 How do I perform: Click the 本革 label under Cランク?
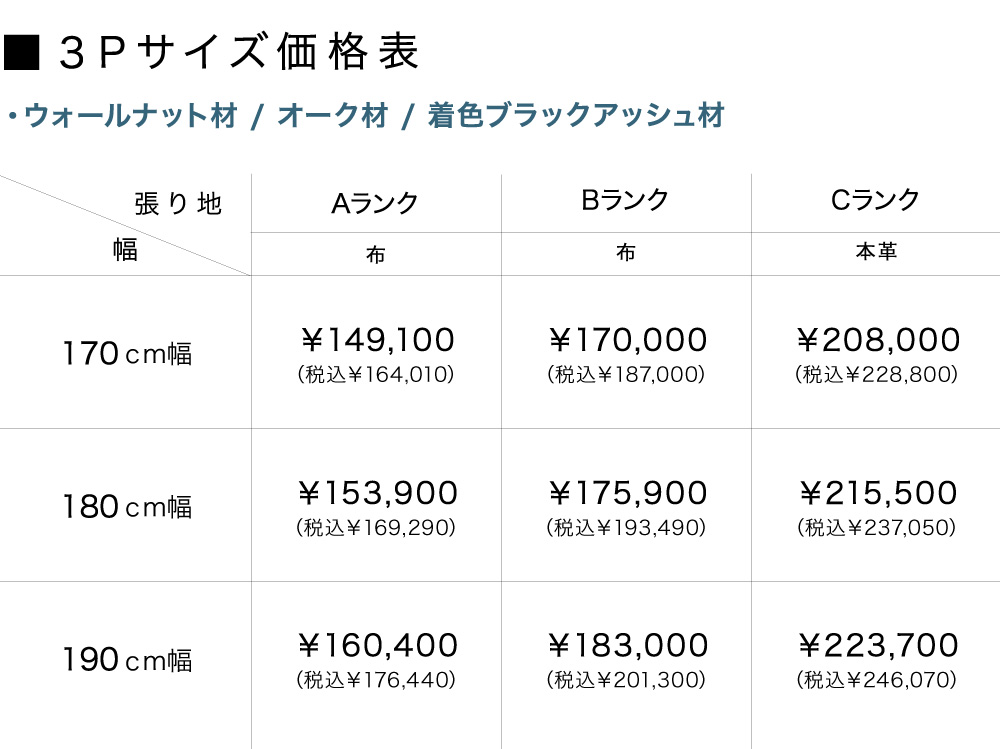(876, 252)
